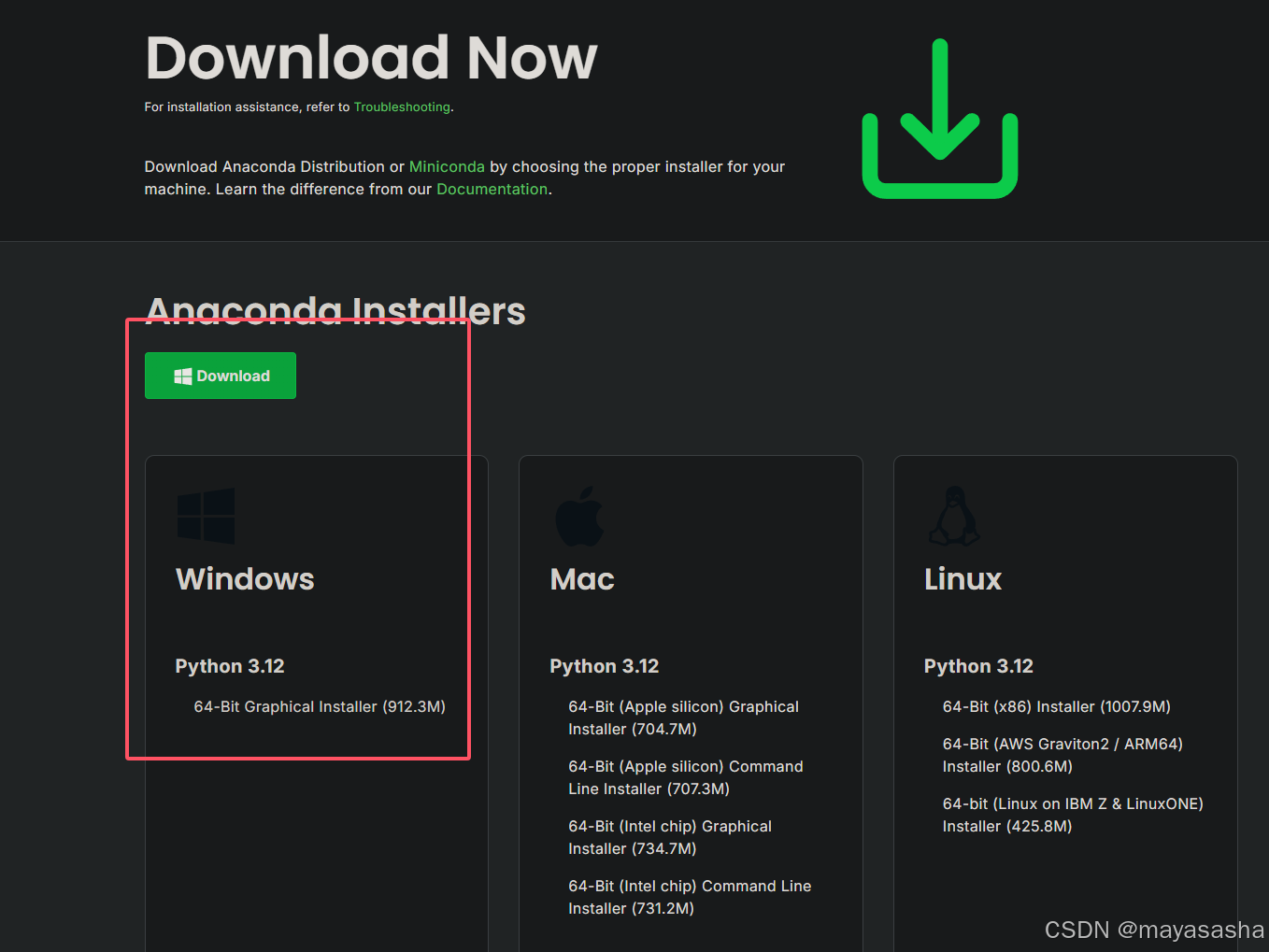Open the Miniconda link
The image size is (1269, 952).
(x=447, y=166)
